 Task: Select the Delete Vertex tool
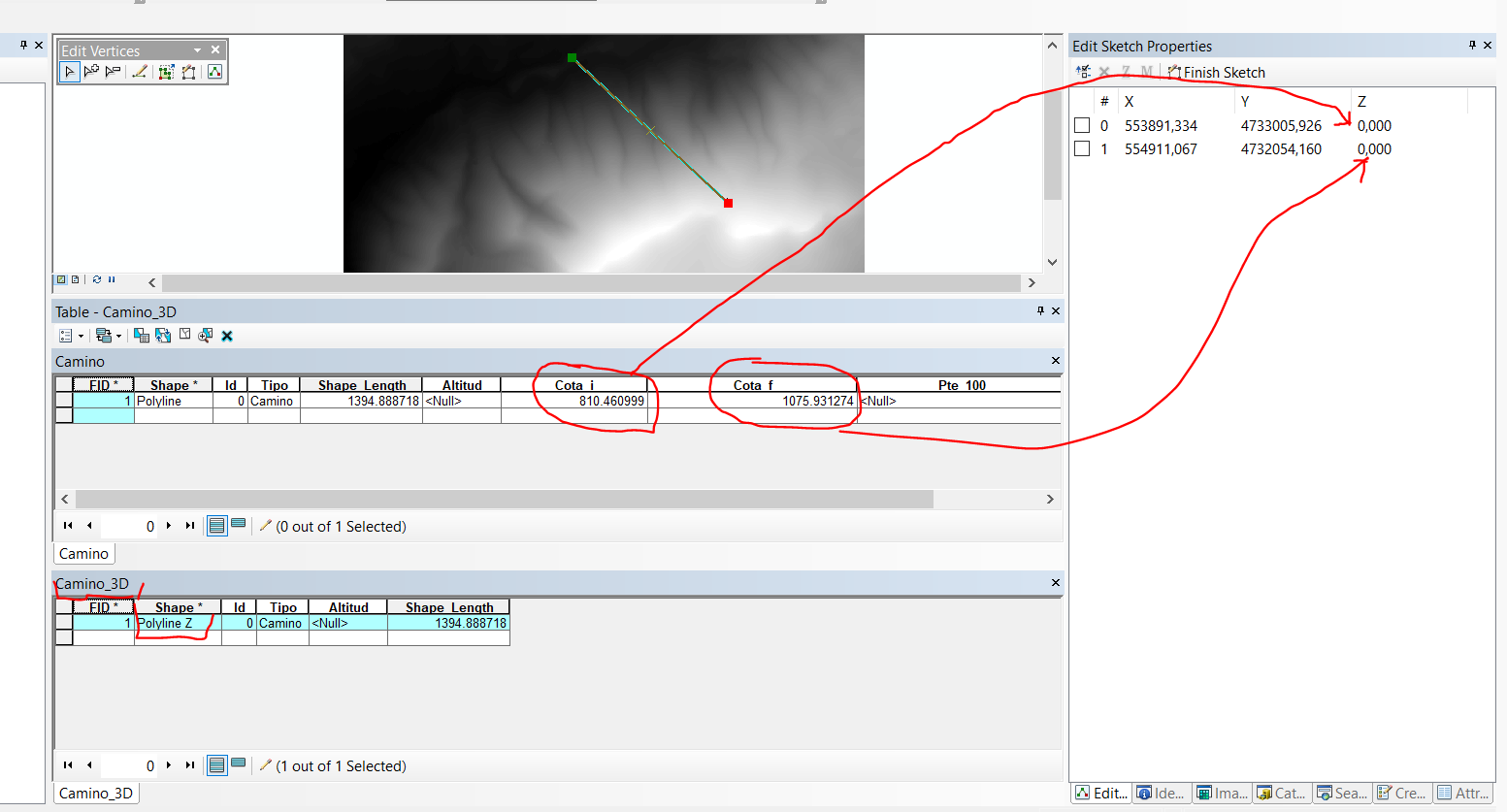[x=113, y=72]
